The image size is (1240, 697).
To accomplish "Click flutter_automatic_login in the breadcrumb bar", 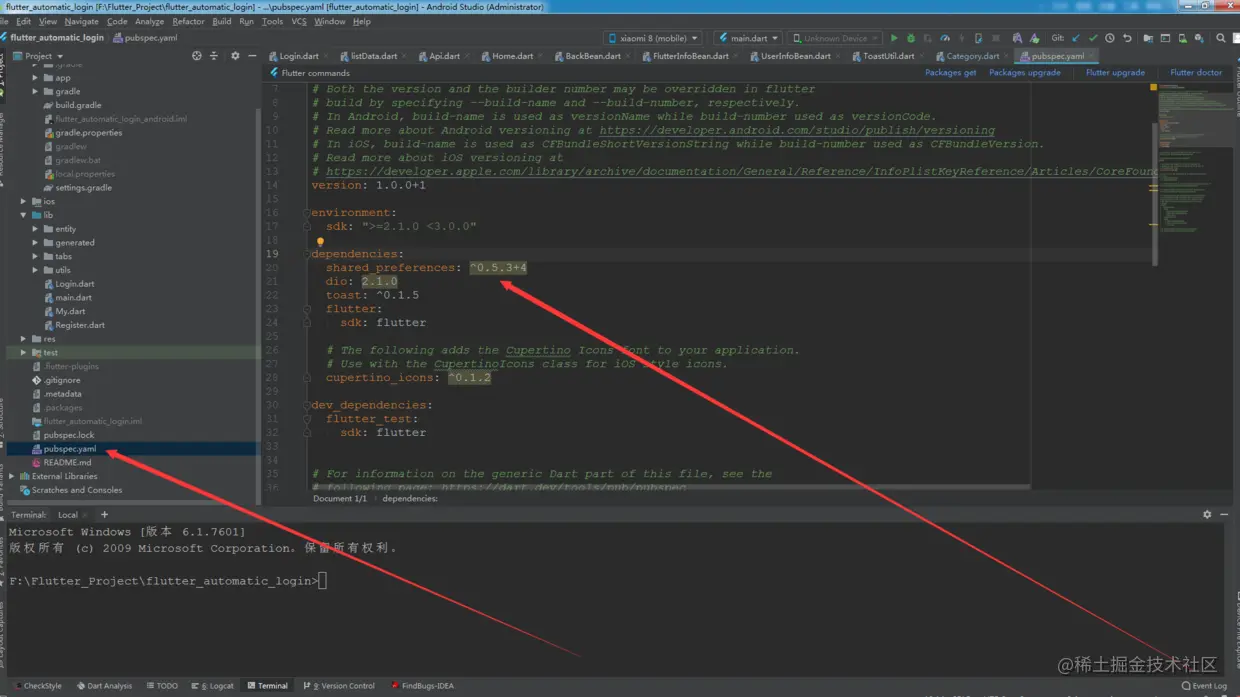I will click(x=57, y=38).
